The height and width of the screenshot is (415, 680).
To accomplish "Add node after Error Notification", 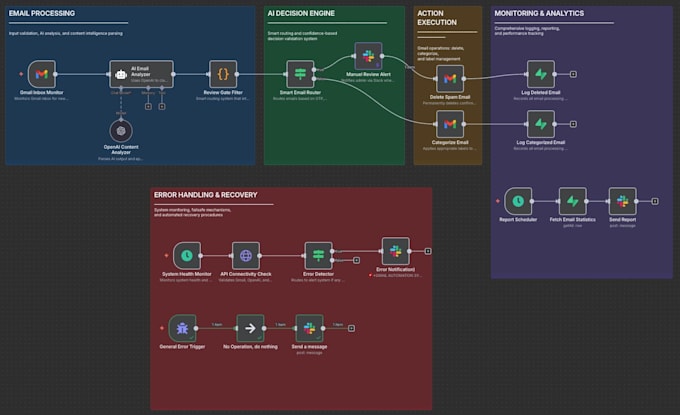I will click(x=428, y=251).
